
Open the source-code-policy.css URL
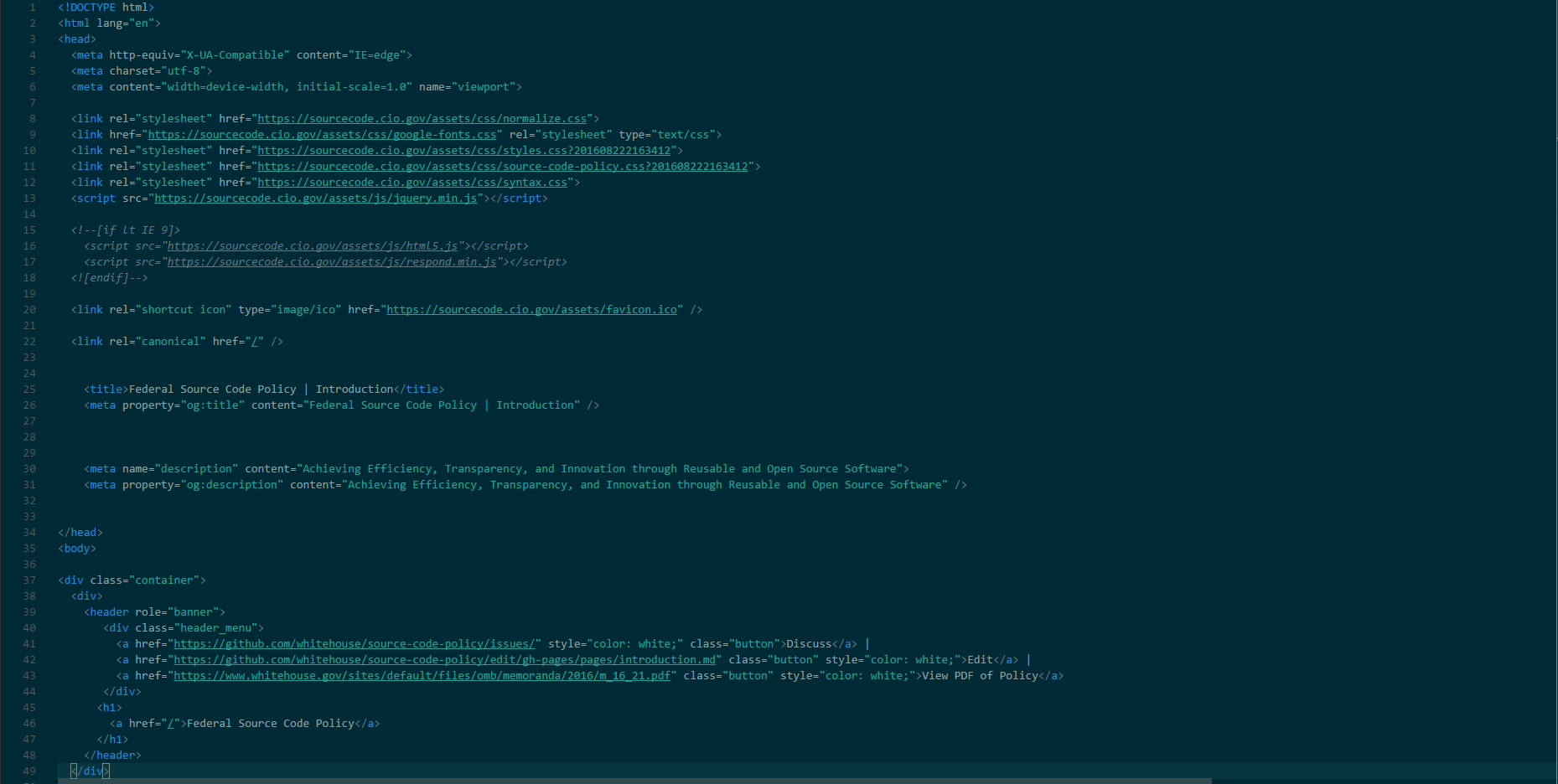[503, 167]
